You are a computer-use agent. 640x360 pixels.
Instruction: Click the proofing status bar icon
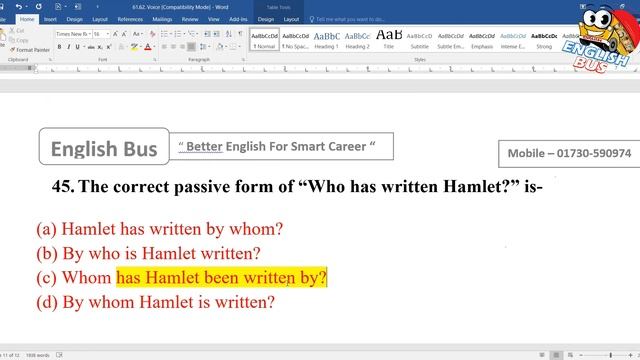(x=60, y=355)
